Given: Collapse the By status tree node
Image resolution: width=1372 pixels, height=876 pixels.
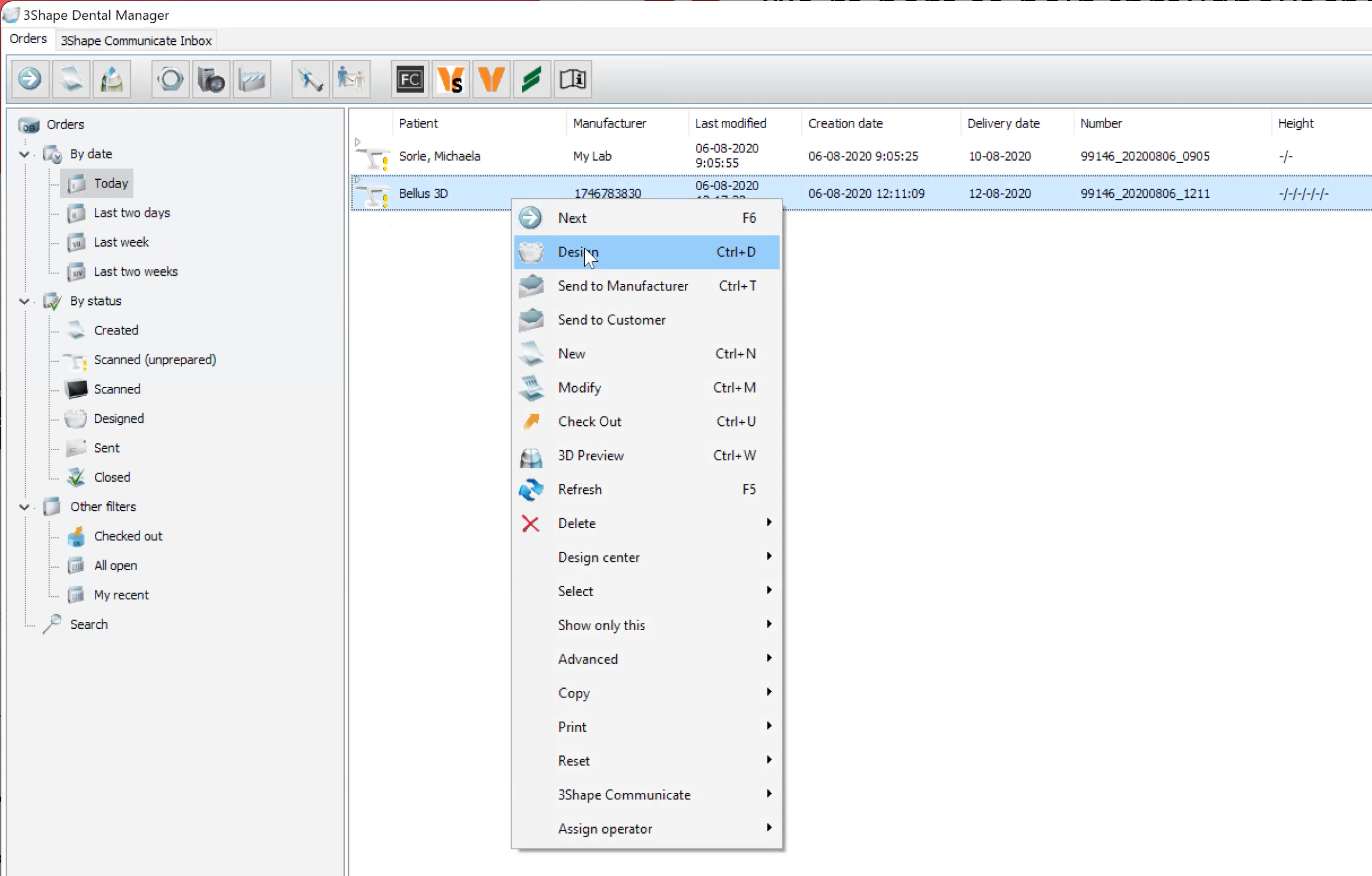Looking at the screenshot, I should [24, 301].
